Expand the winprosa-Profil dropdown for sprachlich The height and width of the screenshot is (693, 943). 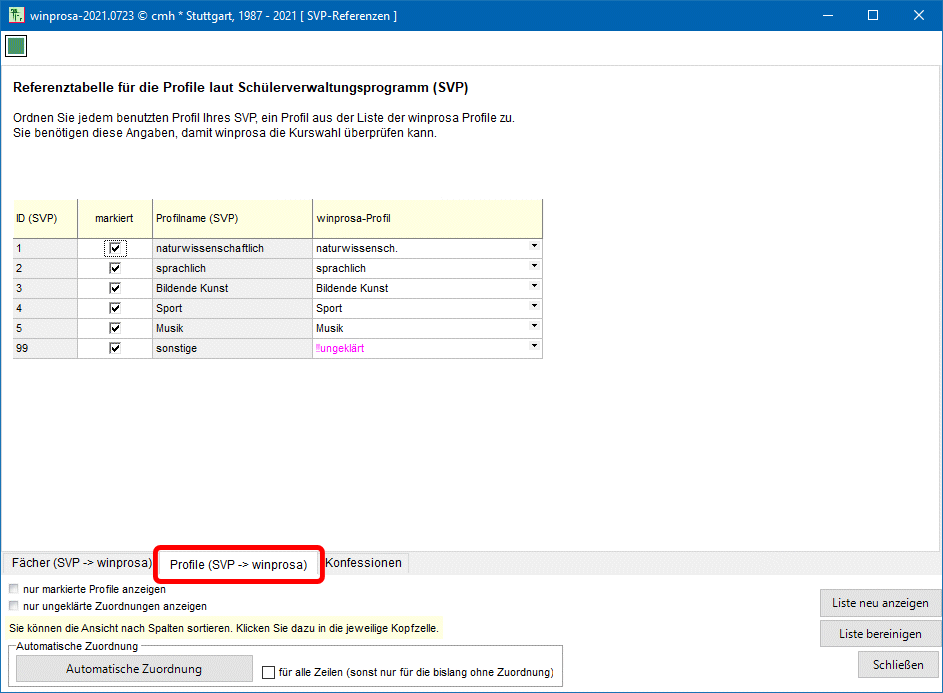[x=534, y=266]
